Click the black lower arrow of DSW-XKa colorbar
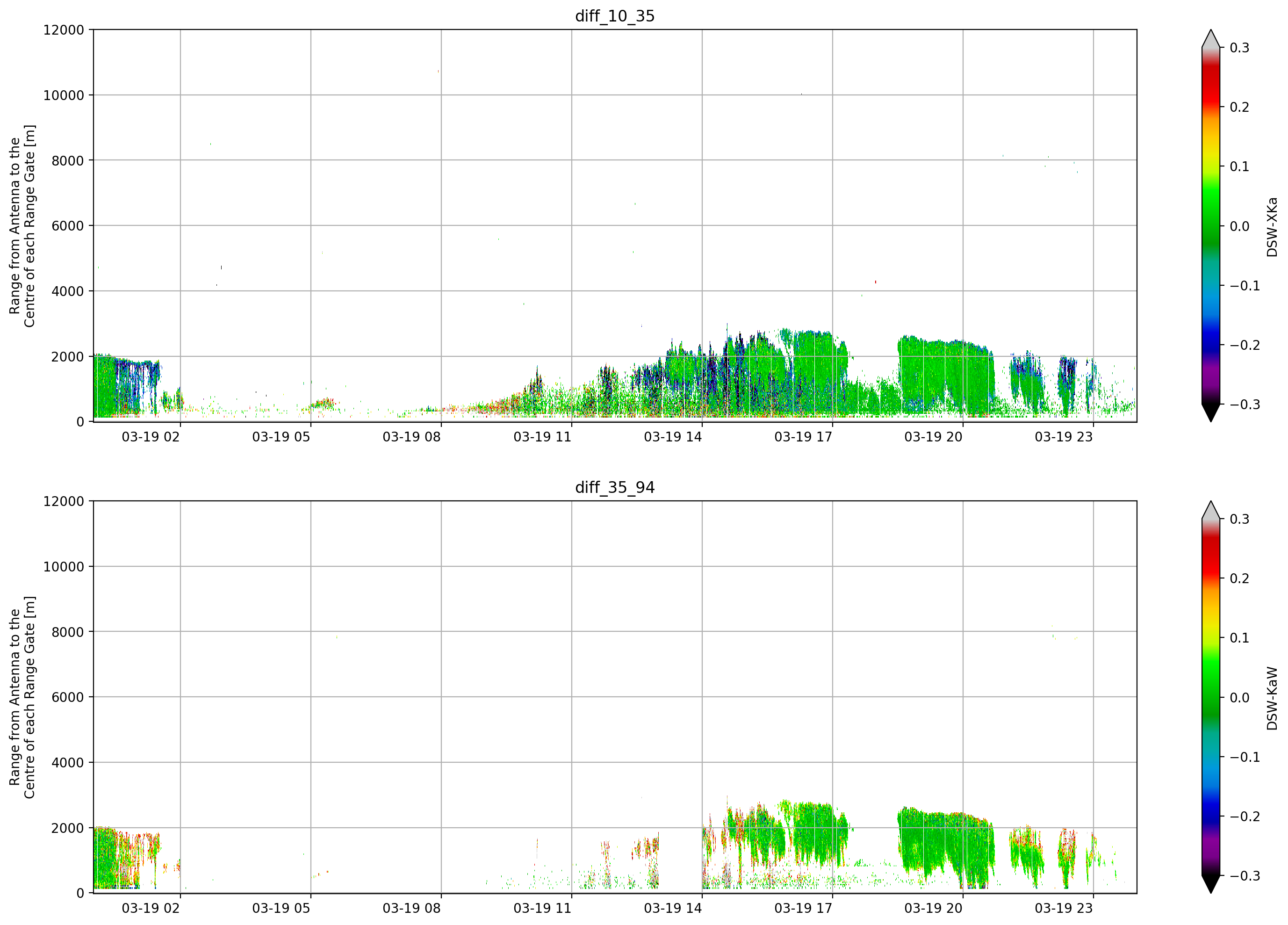 click(x=1211, y=412)
